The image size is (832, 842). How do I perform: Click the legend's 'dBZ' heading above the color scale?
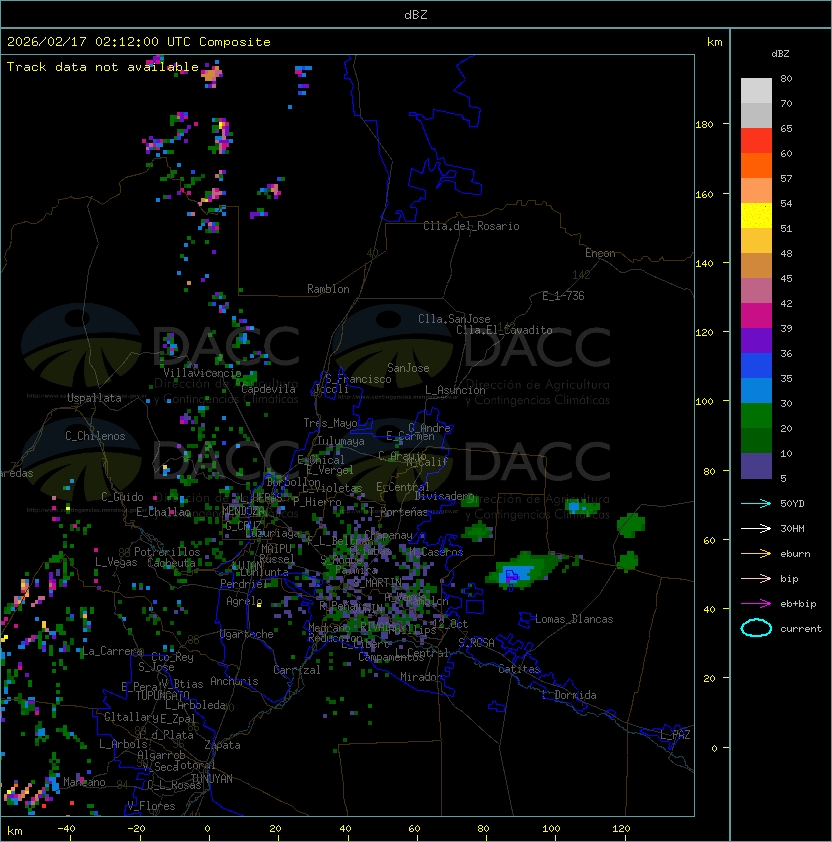[780, 54]
